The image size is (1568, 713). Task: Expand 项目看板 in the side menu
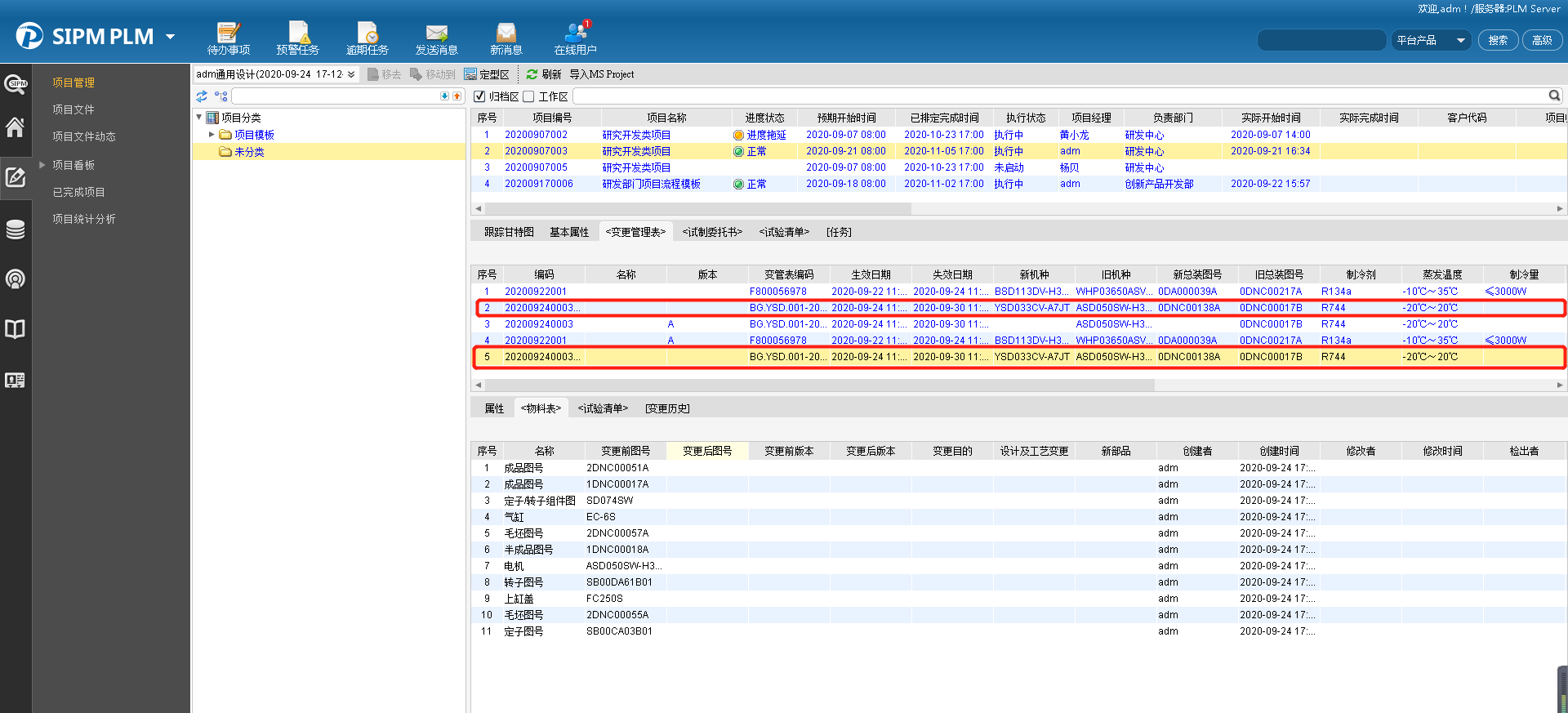tap(42, 165)
